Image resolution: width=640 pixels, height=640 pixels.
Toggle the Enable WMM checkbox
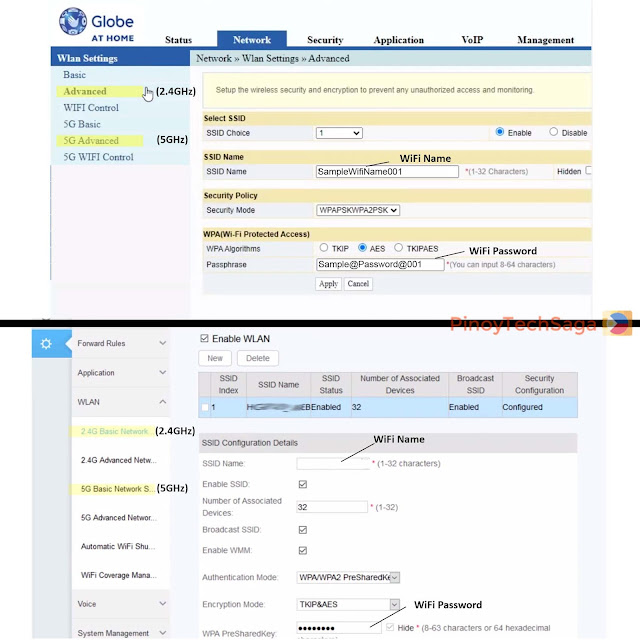(x=303, y=551)
